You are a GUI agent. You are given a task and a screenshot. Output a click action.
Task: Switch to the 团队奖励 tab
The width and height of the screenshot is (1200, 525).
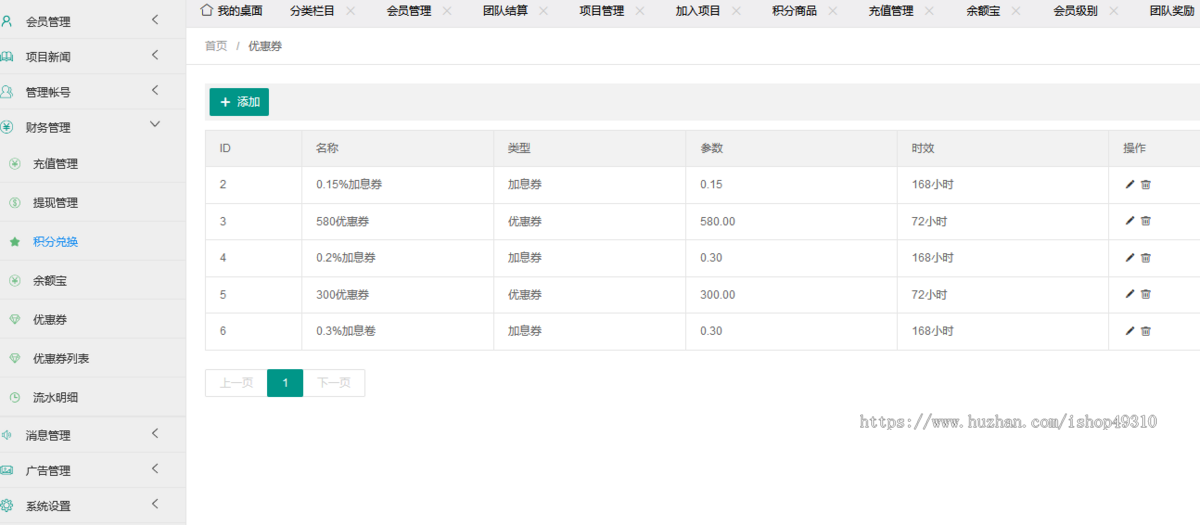1172,11
